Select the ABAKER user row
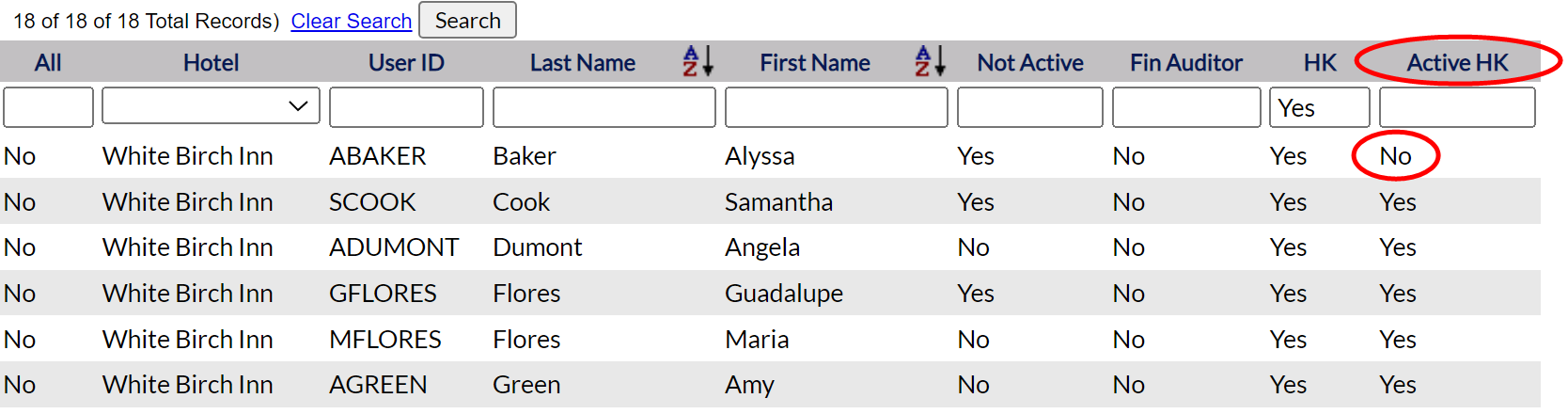The height and width of the screenshot is (414, 1568). [x=770, y=155]
